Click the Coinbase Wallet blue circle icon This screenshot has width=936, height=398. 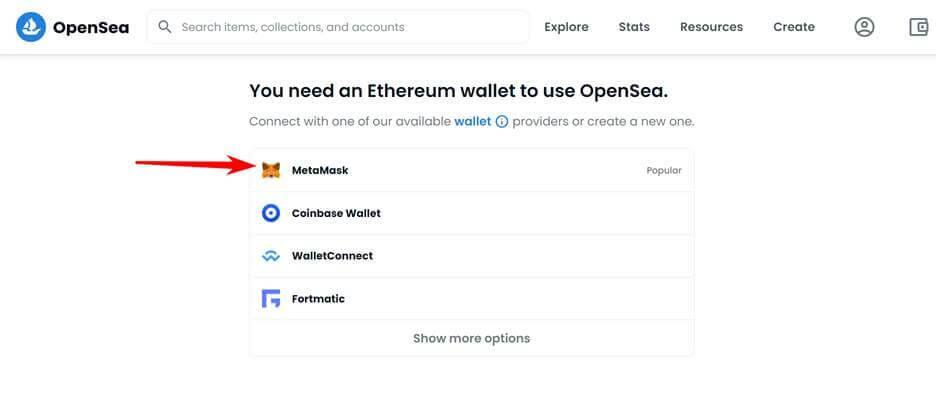coord(271,213)
